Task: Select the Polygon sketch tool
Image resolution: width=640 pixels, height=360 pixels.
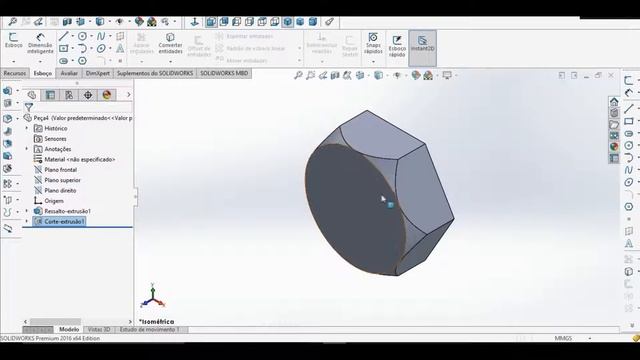Action: (82, 61)
